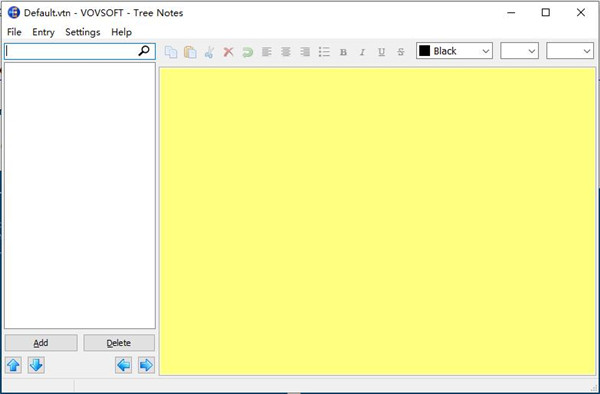Click the blue right arrow button

click(x=146, y=365)
